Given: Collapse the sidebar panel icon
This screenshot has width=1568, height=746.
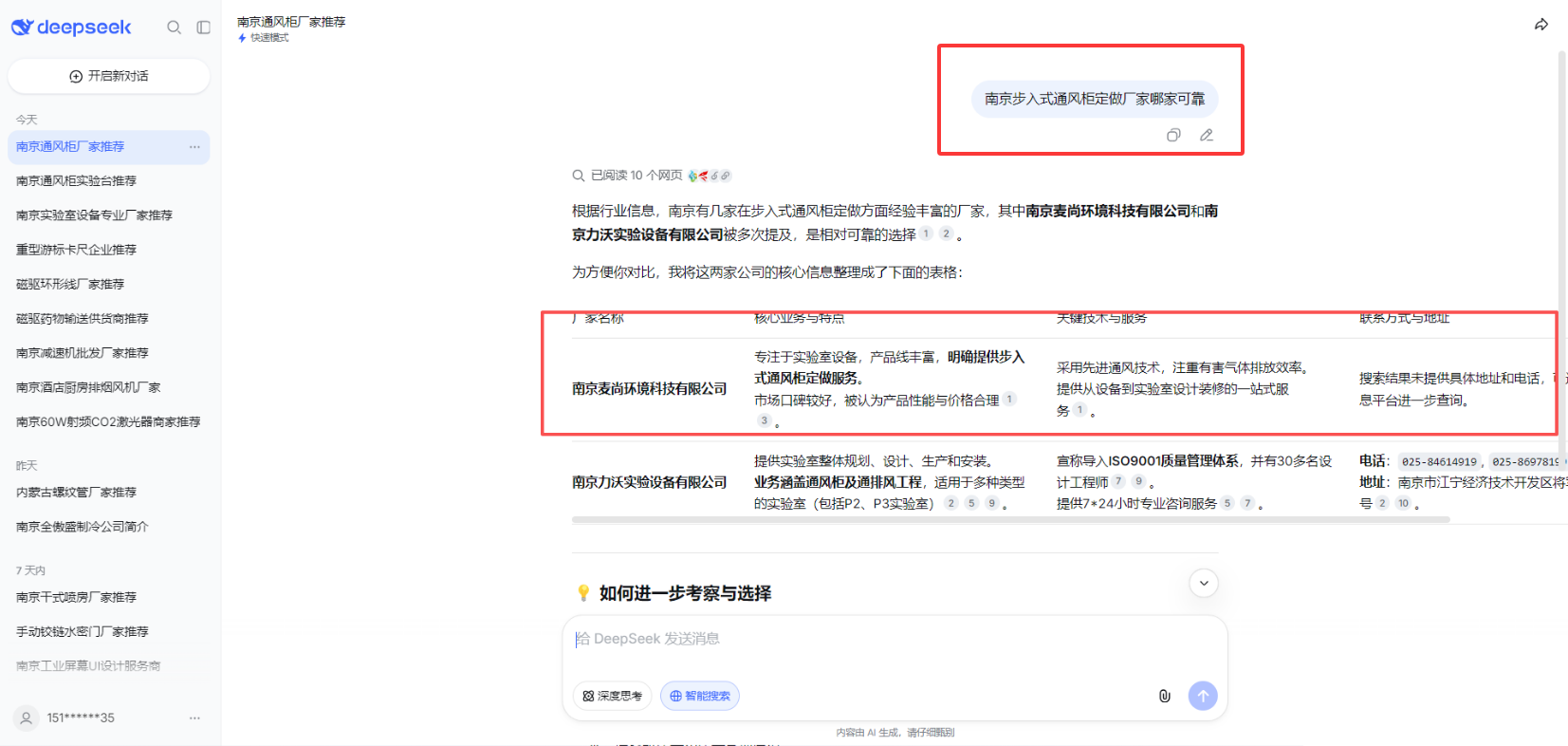Looking at the screenshot, I should [x=203, y=28].
